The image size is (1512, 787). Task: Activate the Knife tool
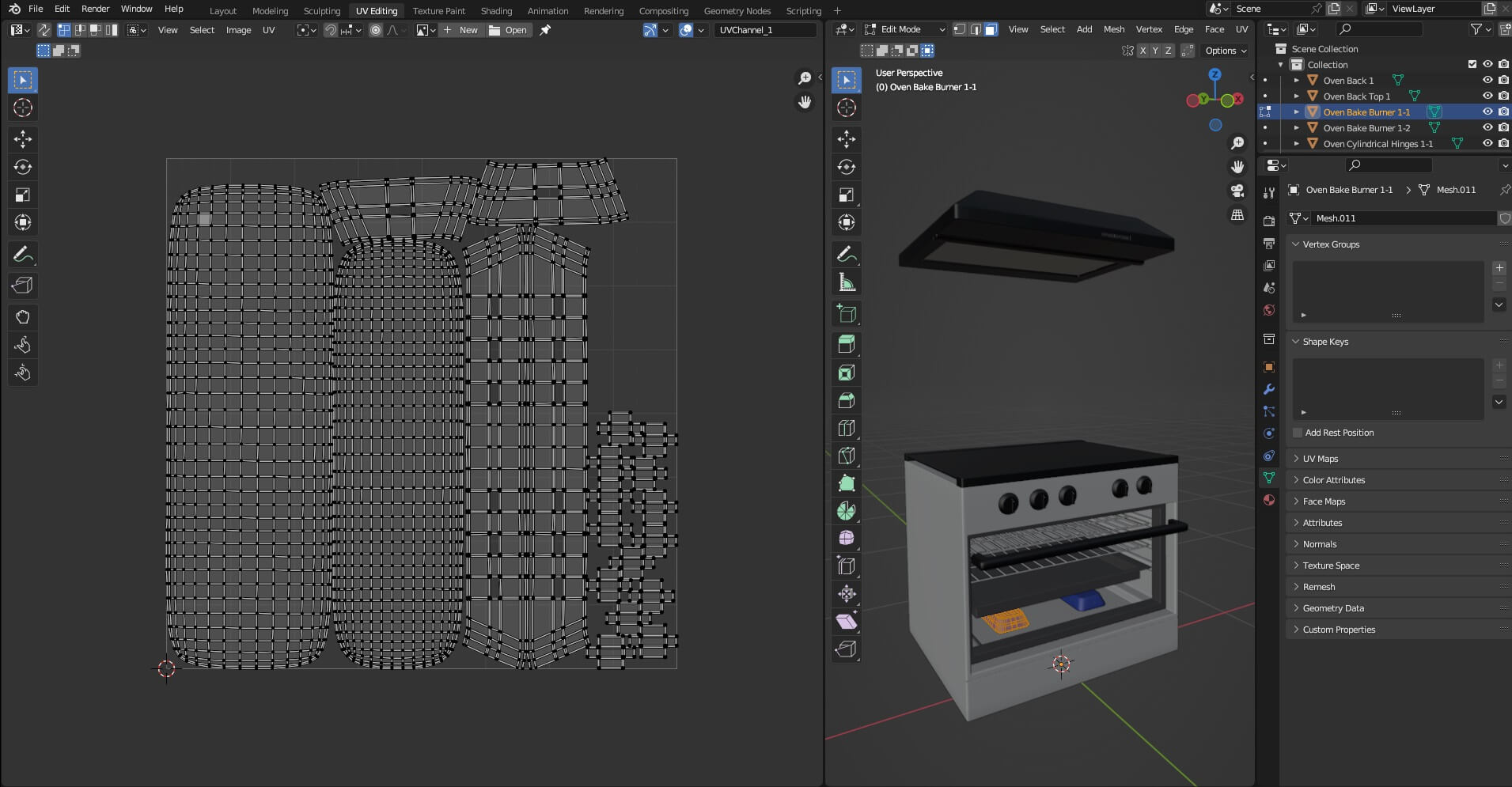(847, 456)
